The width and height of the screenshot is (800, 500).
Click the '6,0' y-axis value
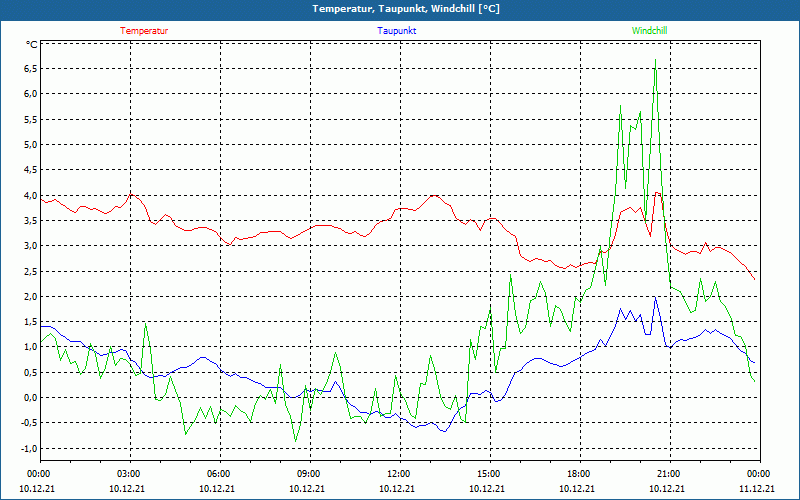tap(31, 94)
